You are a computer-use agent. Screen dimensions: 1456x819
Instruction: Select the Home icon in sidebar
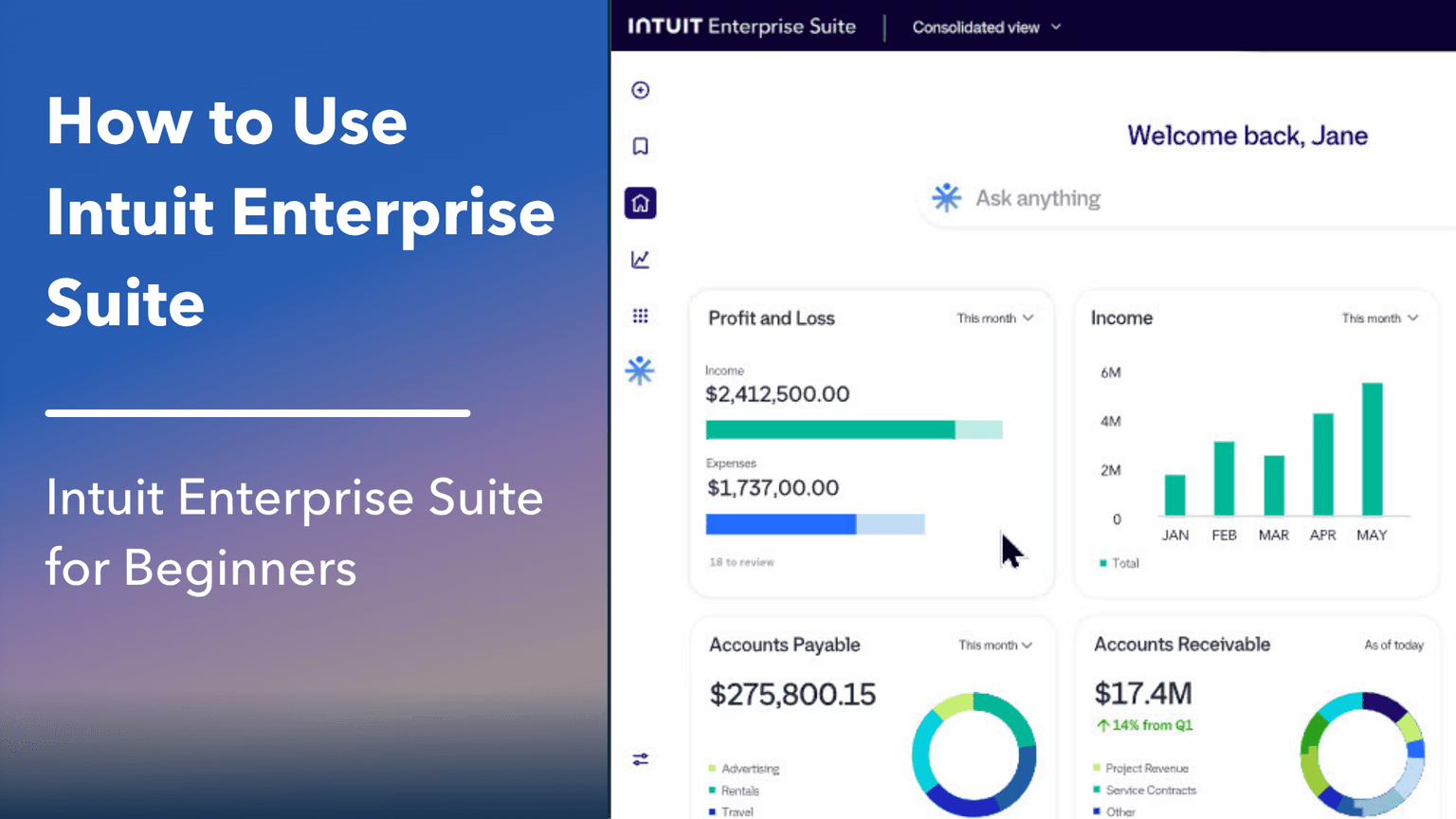click(x=641, y=203)
